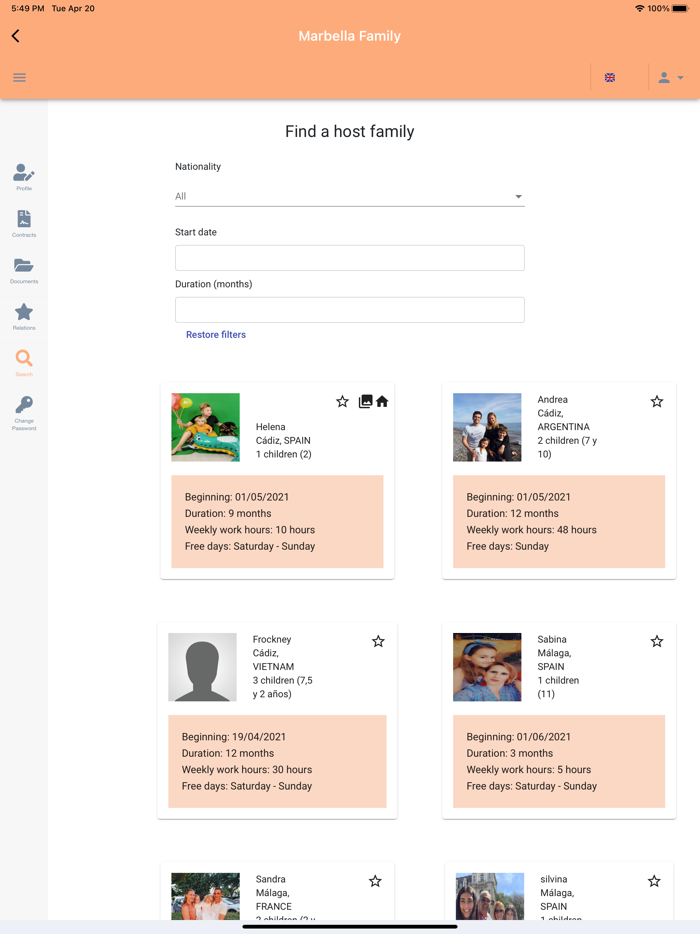Click the name Sabina

click(x=552, y=639)
